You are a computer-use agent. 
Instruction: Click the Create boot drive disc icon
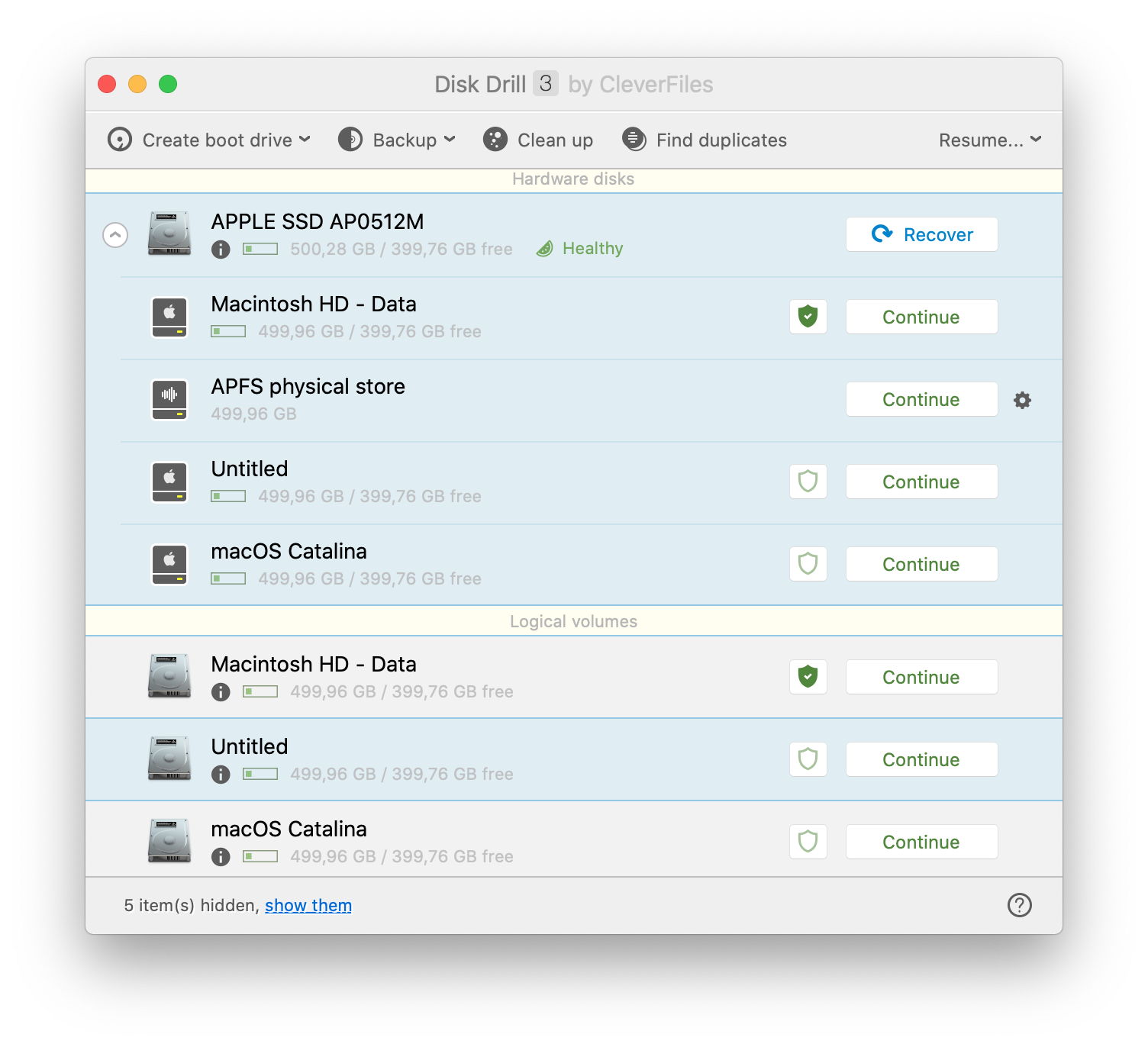pos(120,140)
